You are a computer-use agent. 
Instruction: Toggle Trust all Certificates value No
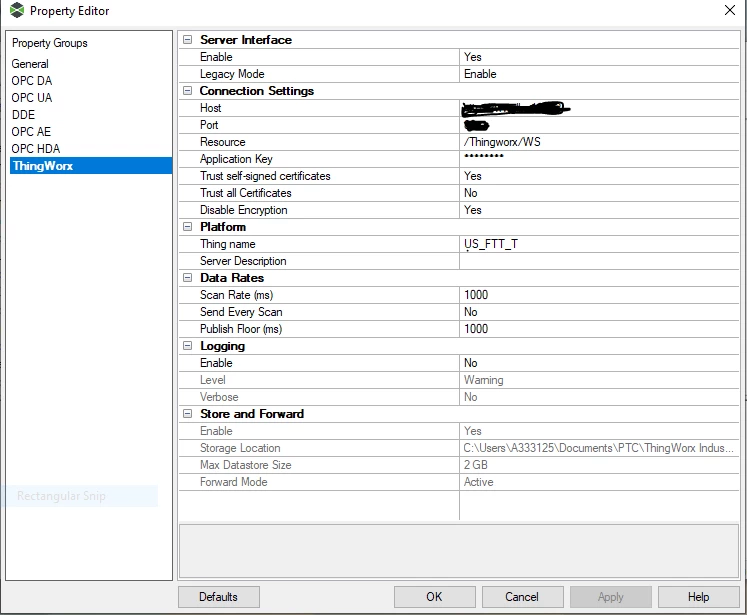coord(599,193)
